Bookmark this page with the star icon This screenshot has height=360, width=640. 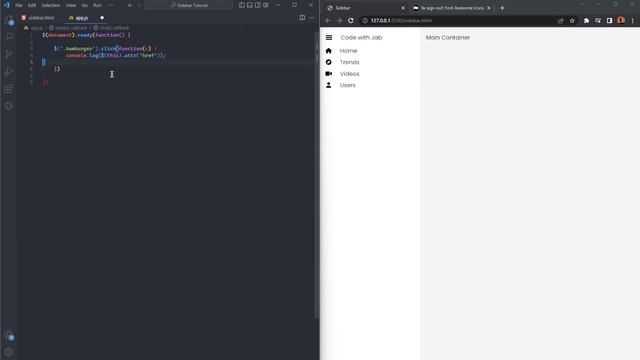pyautogui.click(x=572, y=20)
